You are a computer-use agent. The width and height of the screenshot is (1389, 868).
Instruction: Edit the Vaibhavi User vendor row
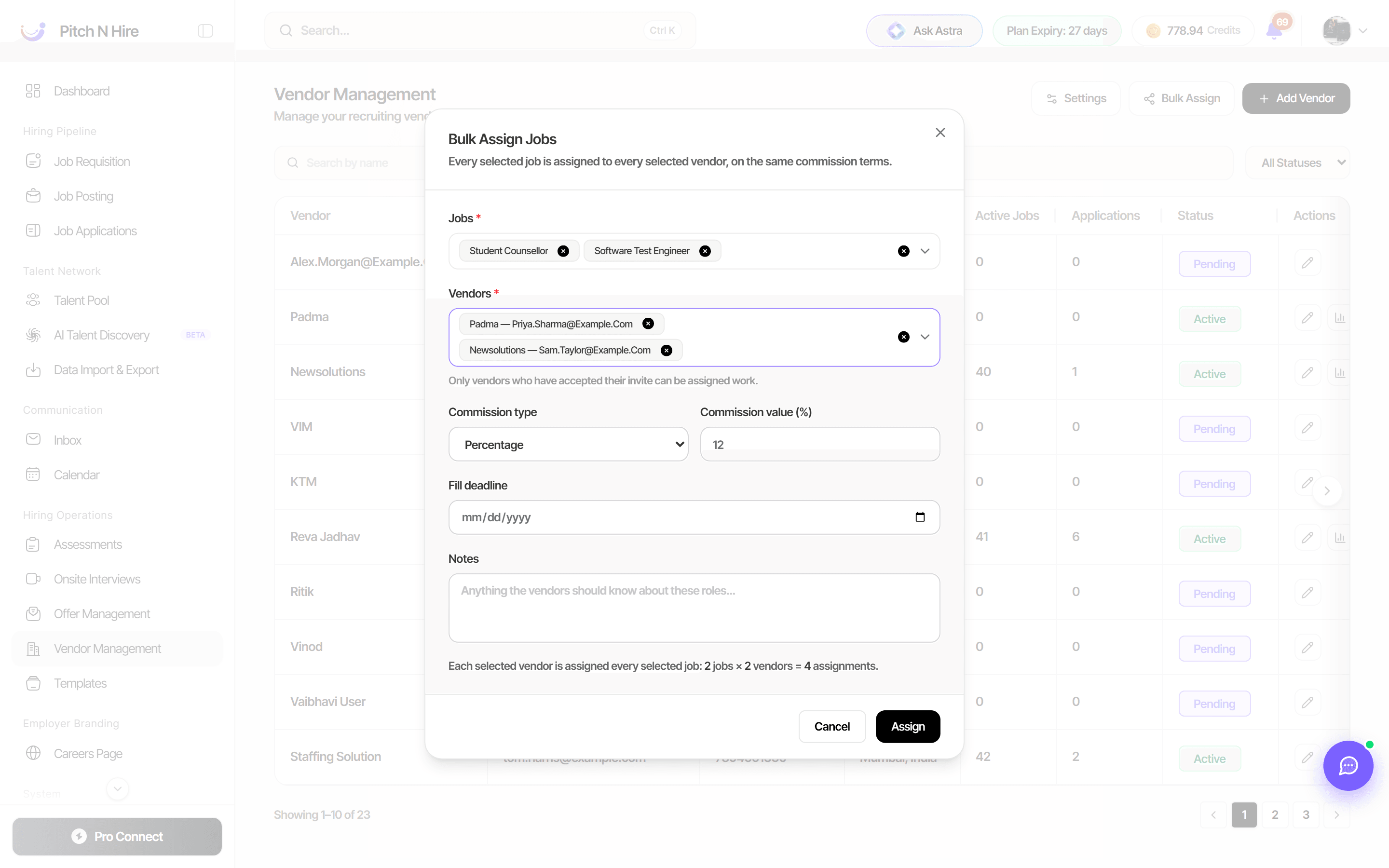[x=1307, y=703]
